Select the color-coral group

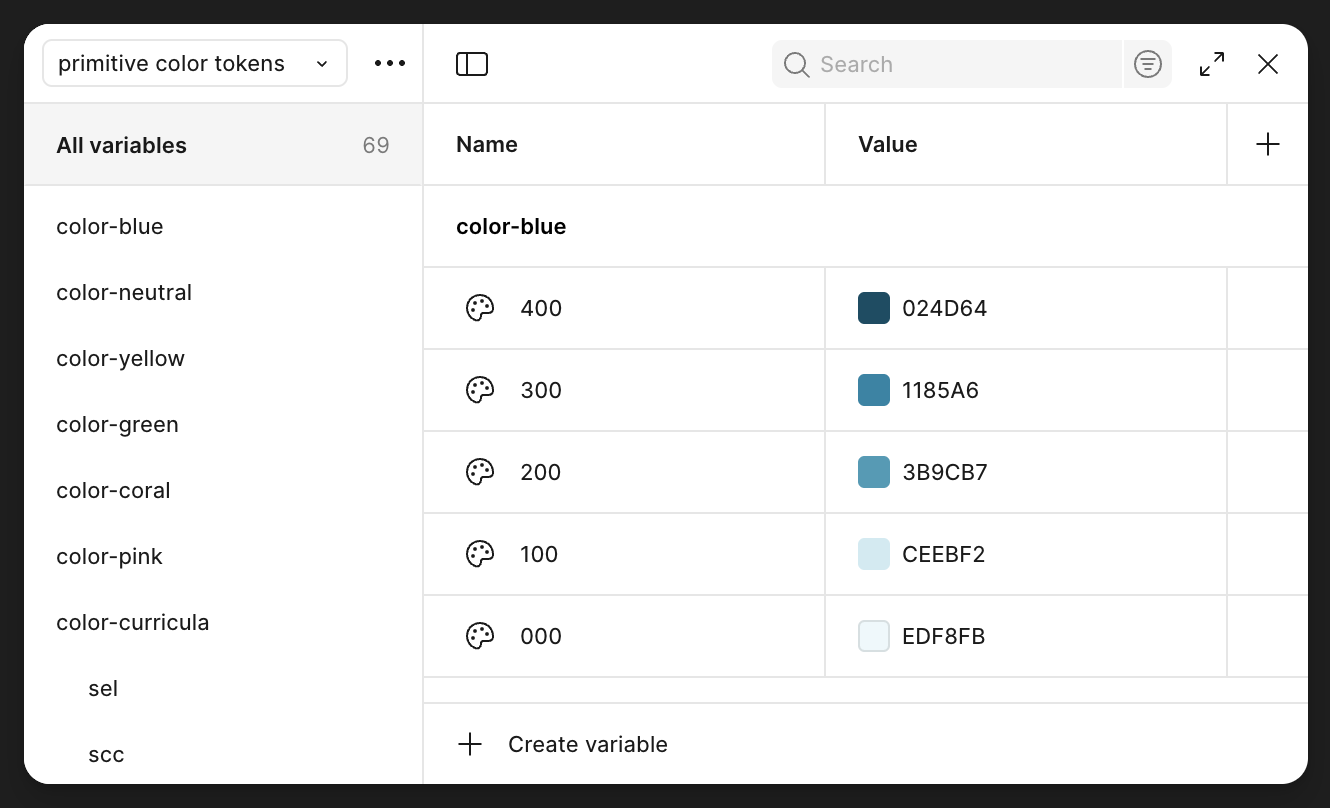(x=113, y=490)
